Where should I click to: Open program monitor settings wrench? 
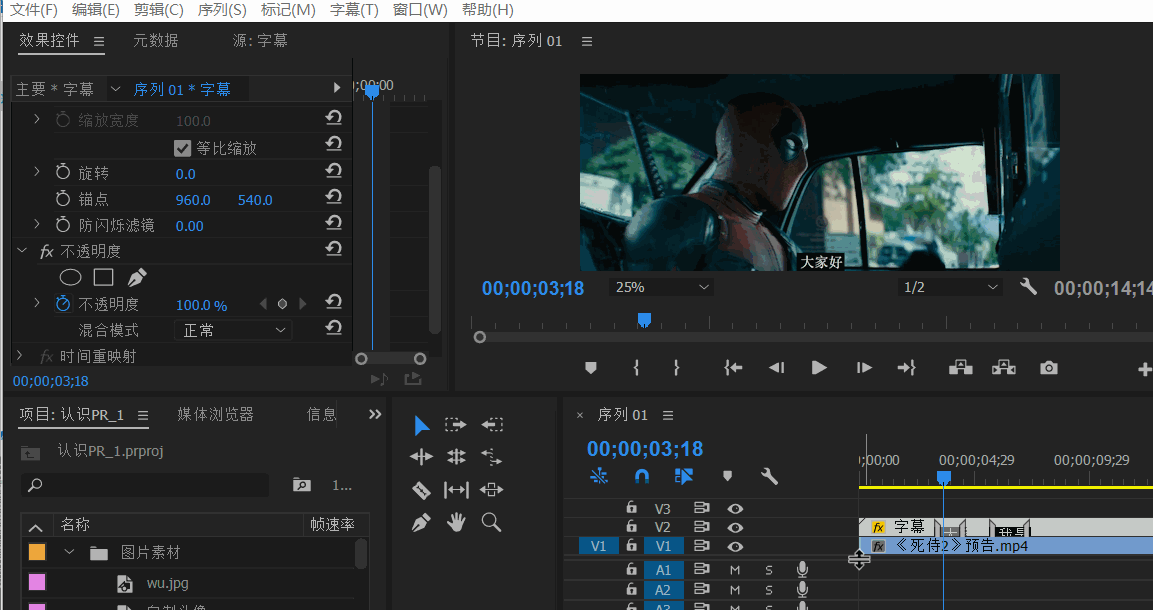1028,287
